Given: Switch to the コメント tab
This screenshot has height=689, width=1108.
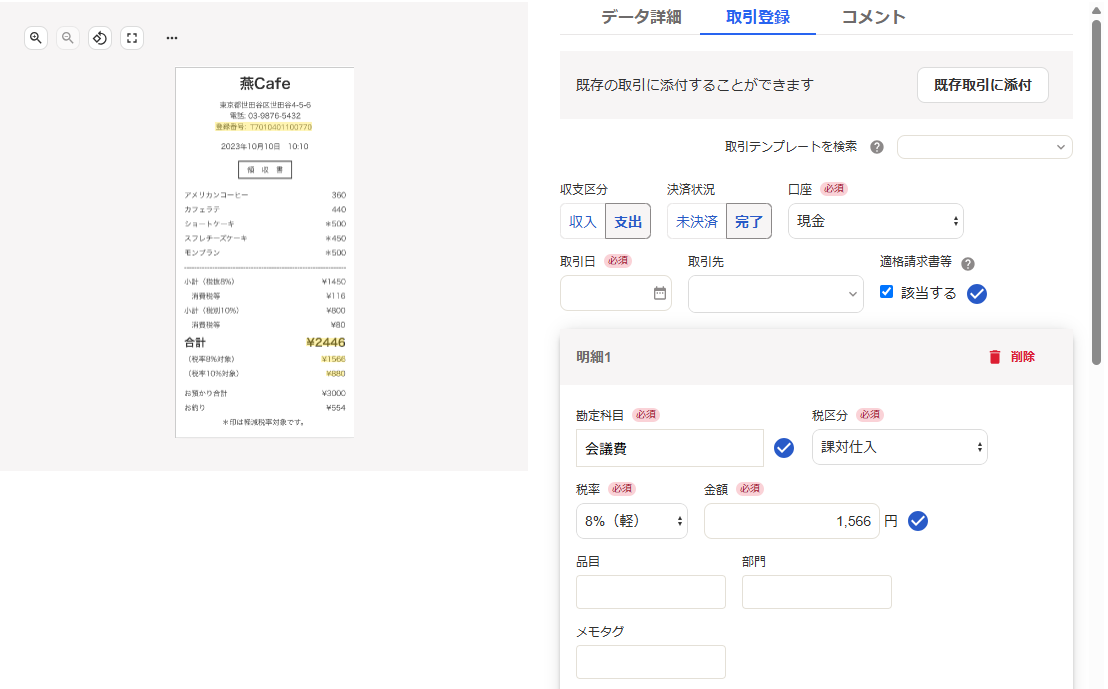Looking at the screenshot, I should 873,17.
